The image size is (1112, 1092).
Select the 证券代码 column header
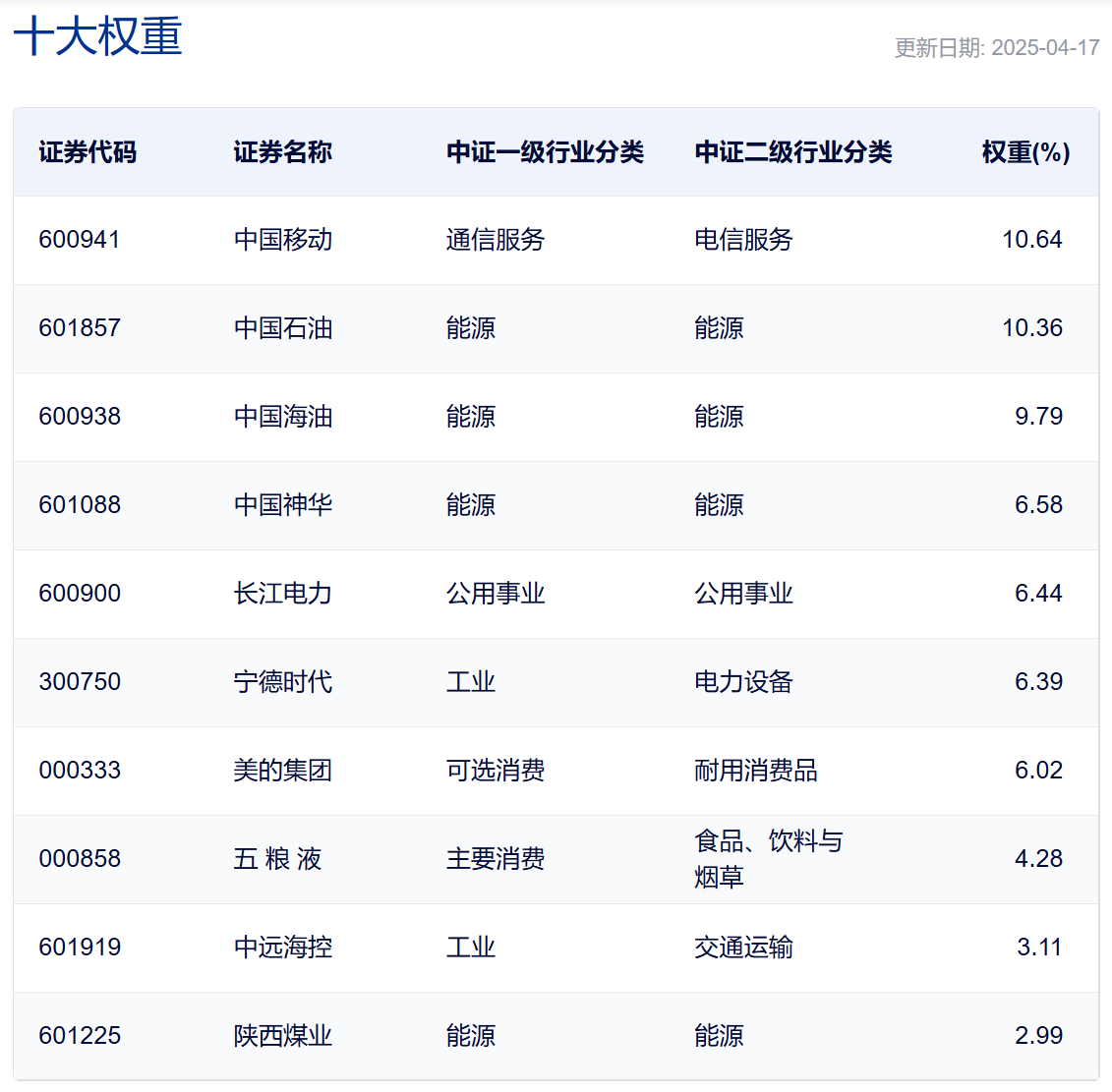[x=88, y=152]
